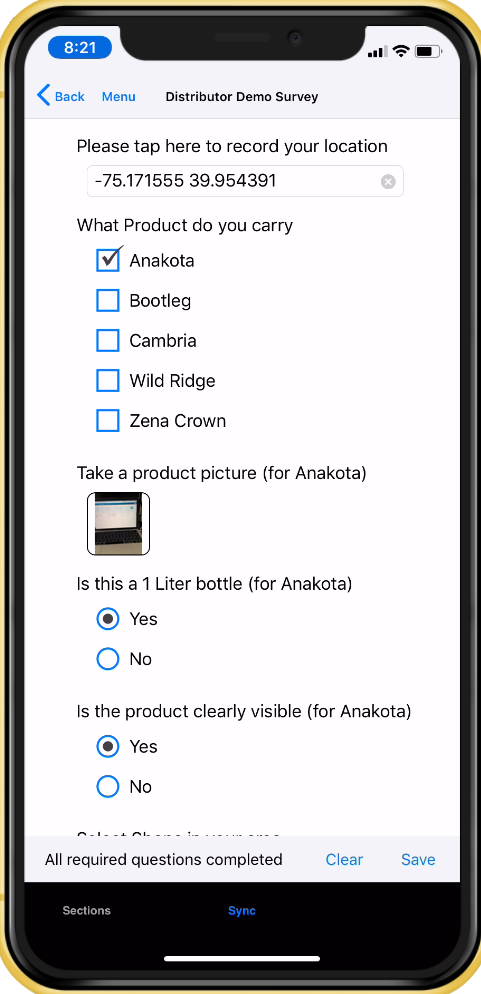Screen dimensions: 481x994
Task: Clear the location field with the X icon
Action: [388, 182]
